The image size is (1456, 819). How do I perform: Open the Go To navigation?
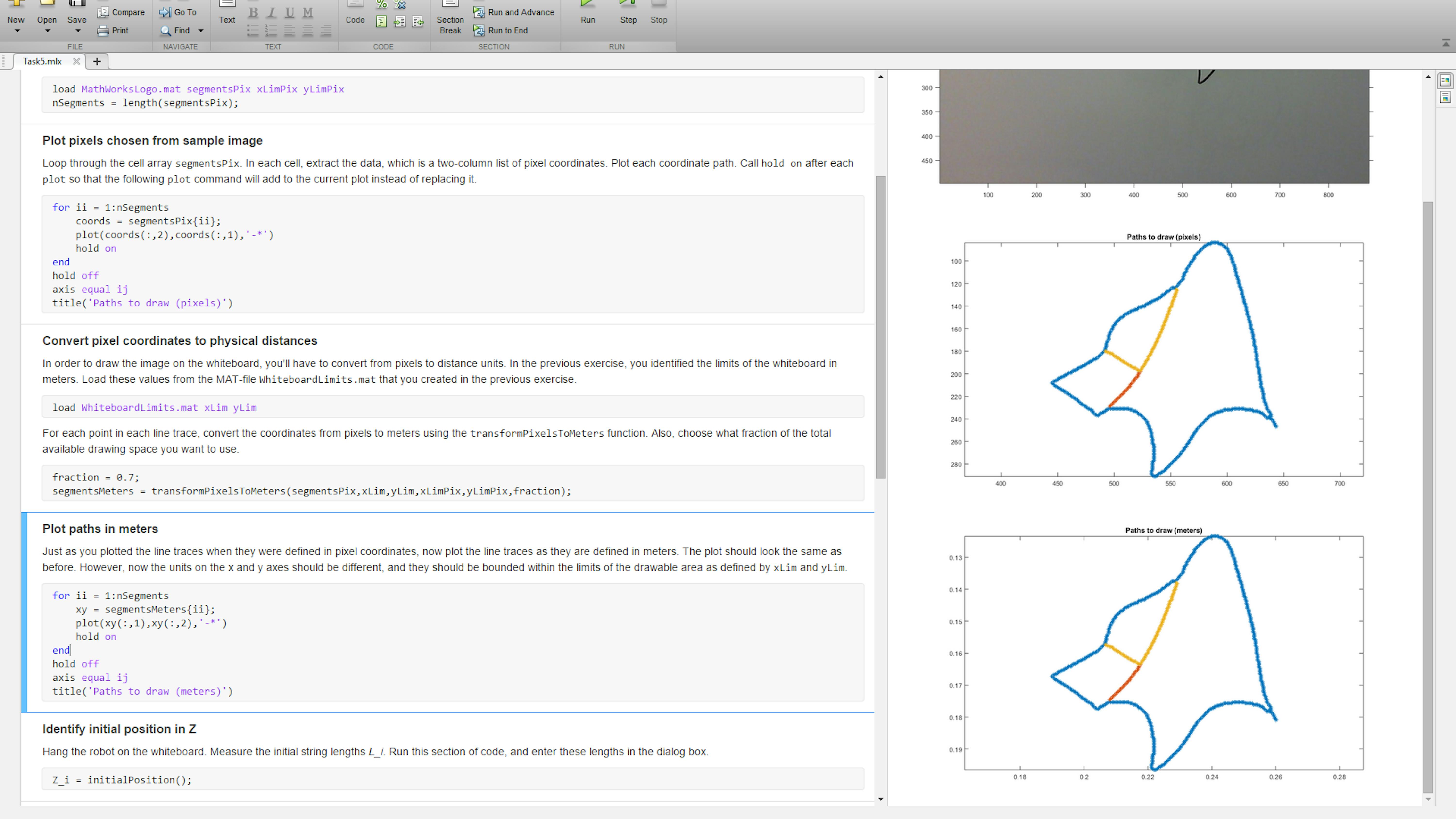(178, 12)
